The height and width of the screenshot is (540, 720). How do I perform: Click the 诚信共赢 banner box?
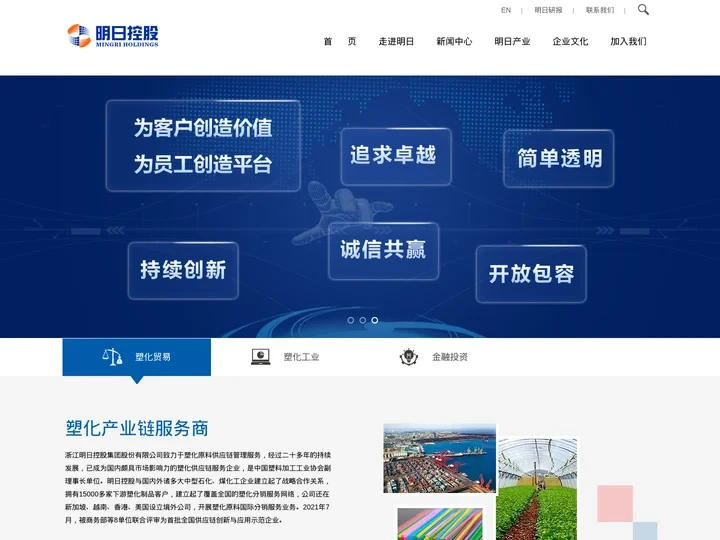[383, 251]
